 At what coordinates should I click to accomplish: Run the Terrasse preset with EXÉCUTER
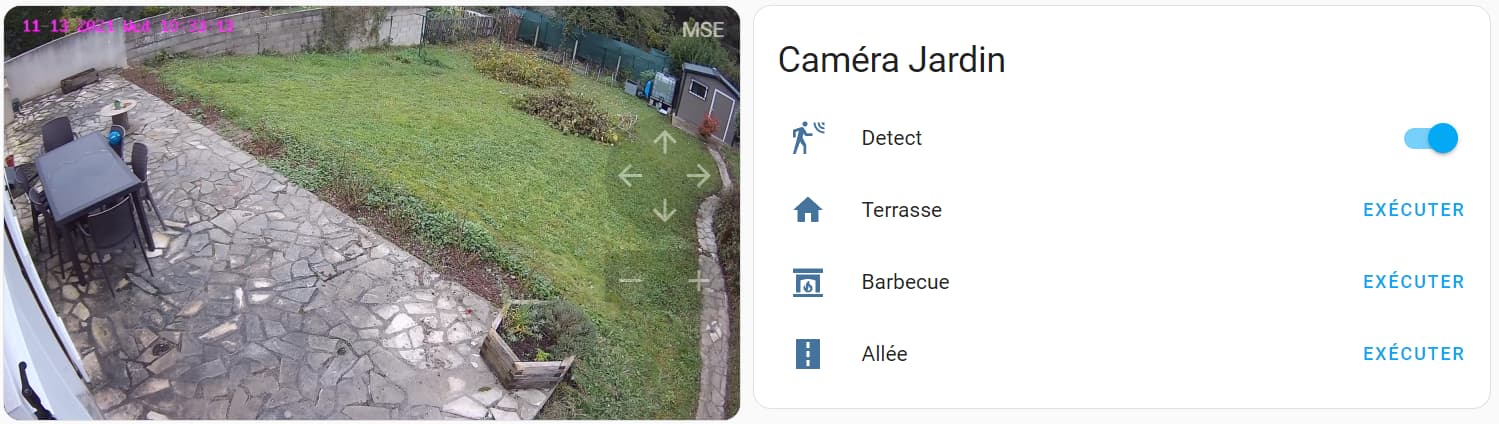[x=1414, y=210]
